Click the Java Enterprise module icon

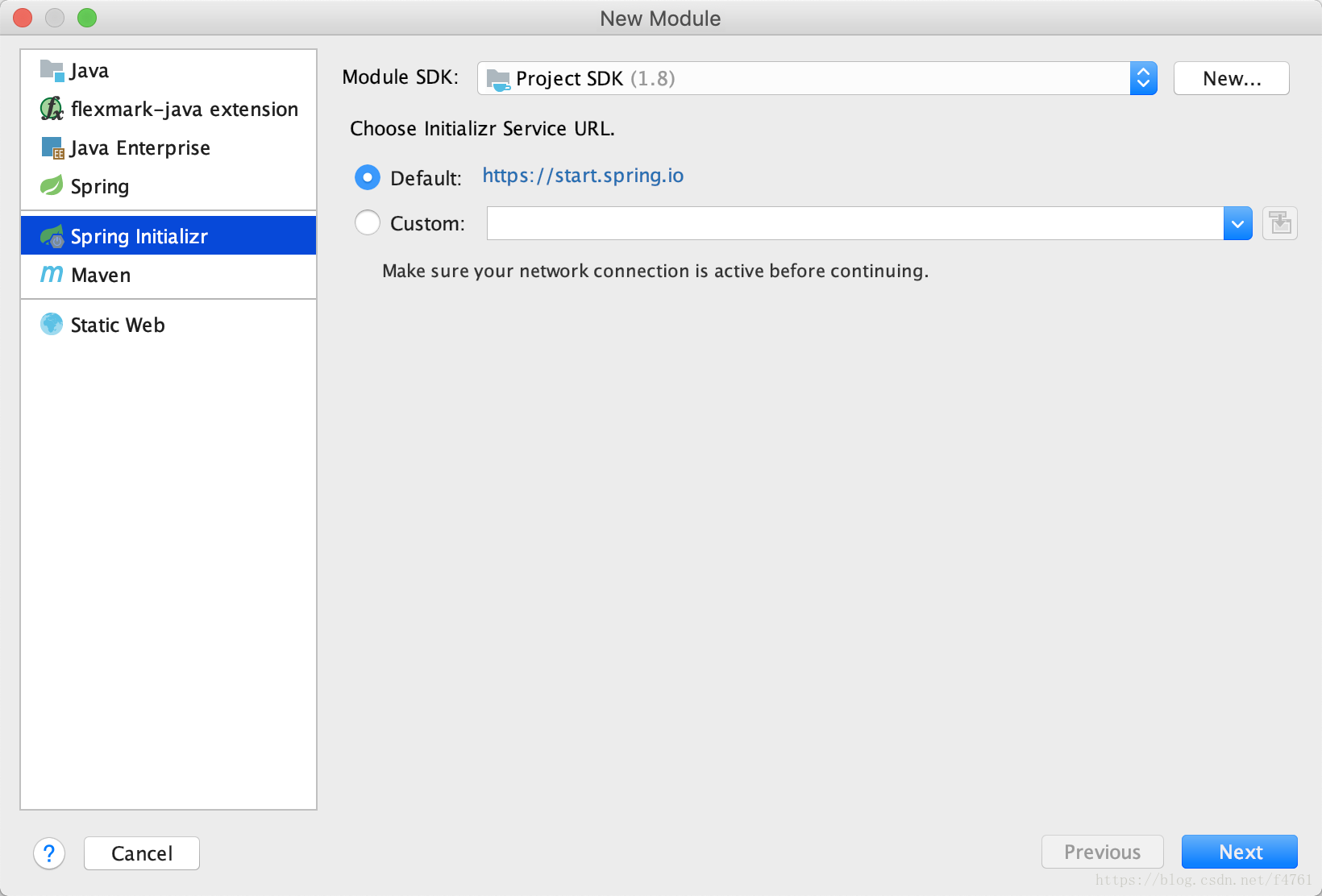click(x=52, y=147)
